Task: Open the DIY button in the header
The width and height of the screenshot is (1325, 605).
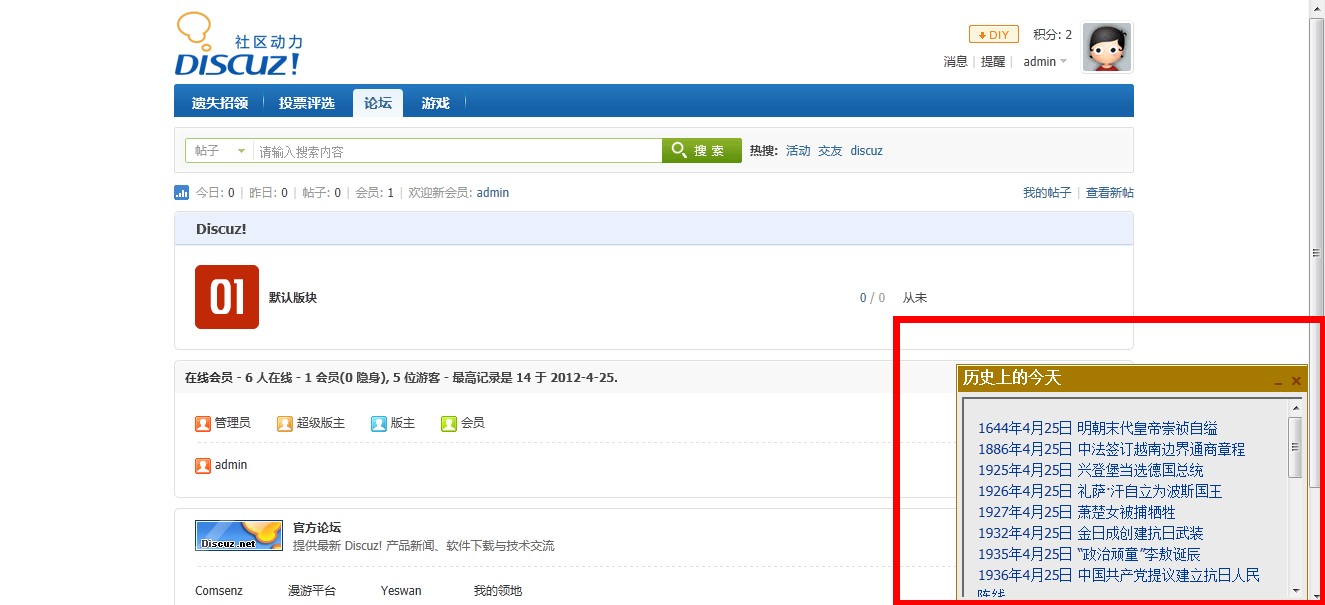Action: pyautogui.click(x=994, y=35)
